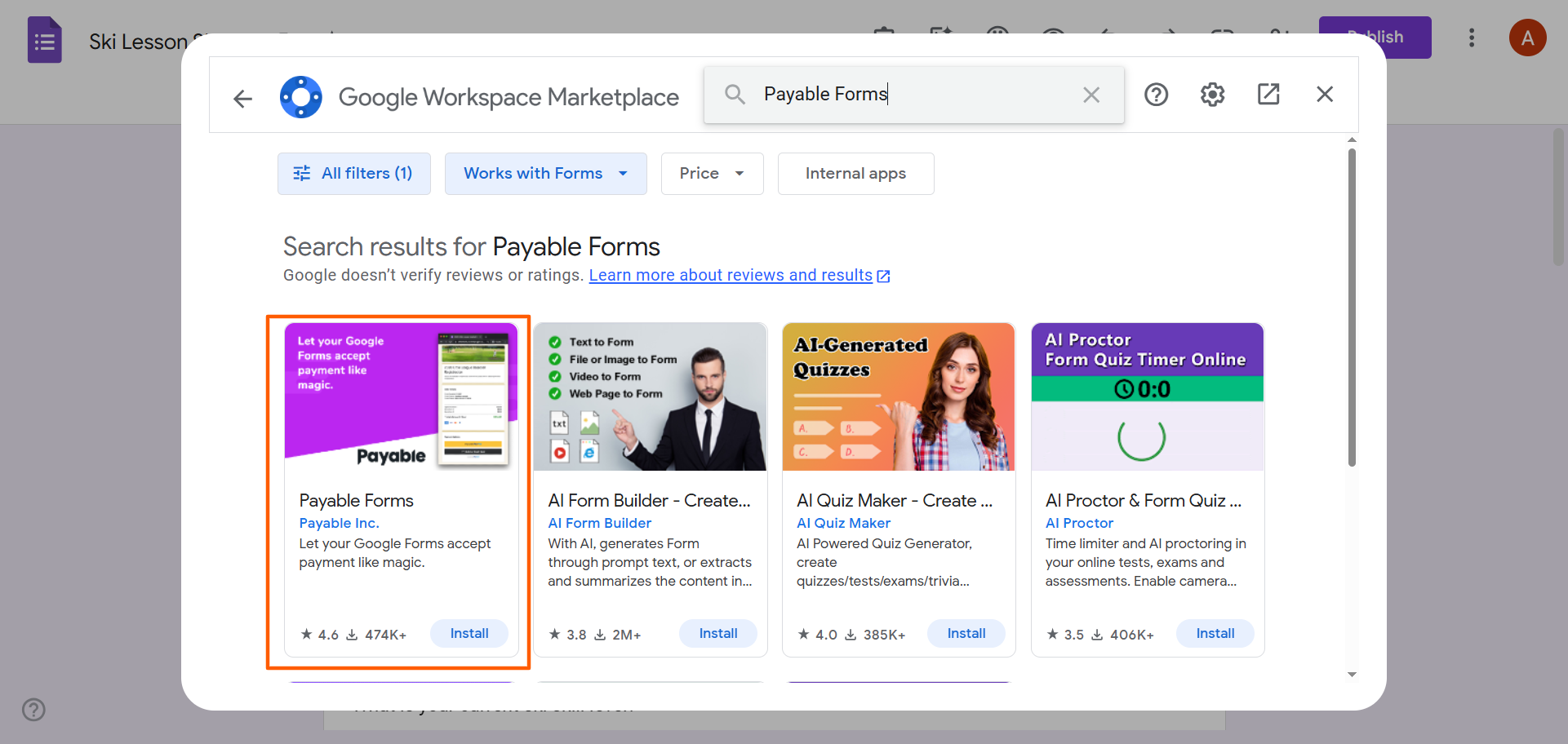Open the three-dot overflow menu
This screenshot has width=1568, height=744.
[1472, 38]
